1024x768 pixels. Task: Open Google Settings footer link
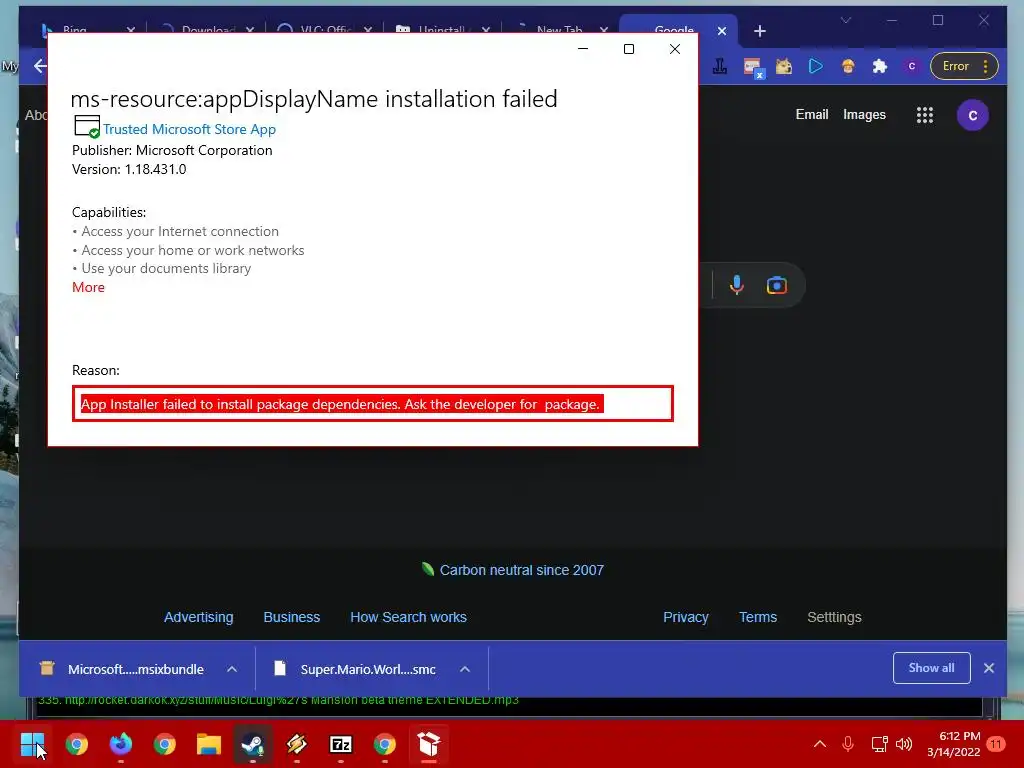click(834, 617)
